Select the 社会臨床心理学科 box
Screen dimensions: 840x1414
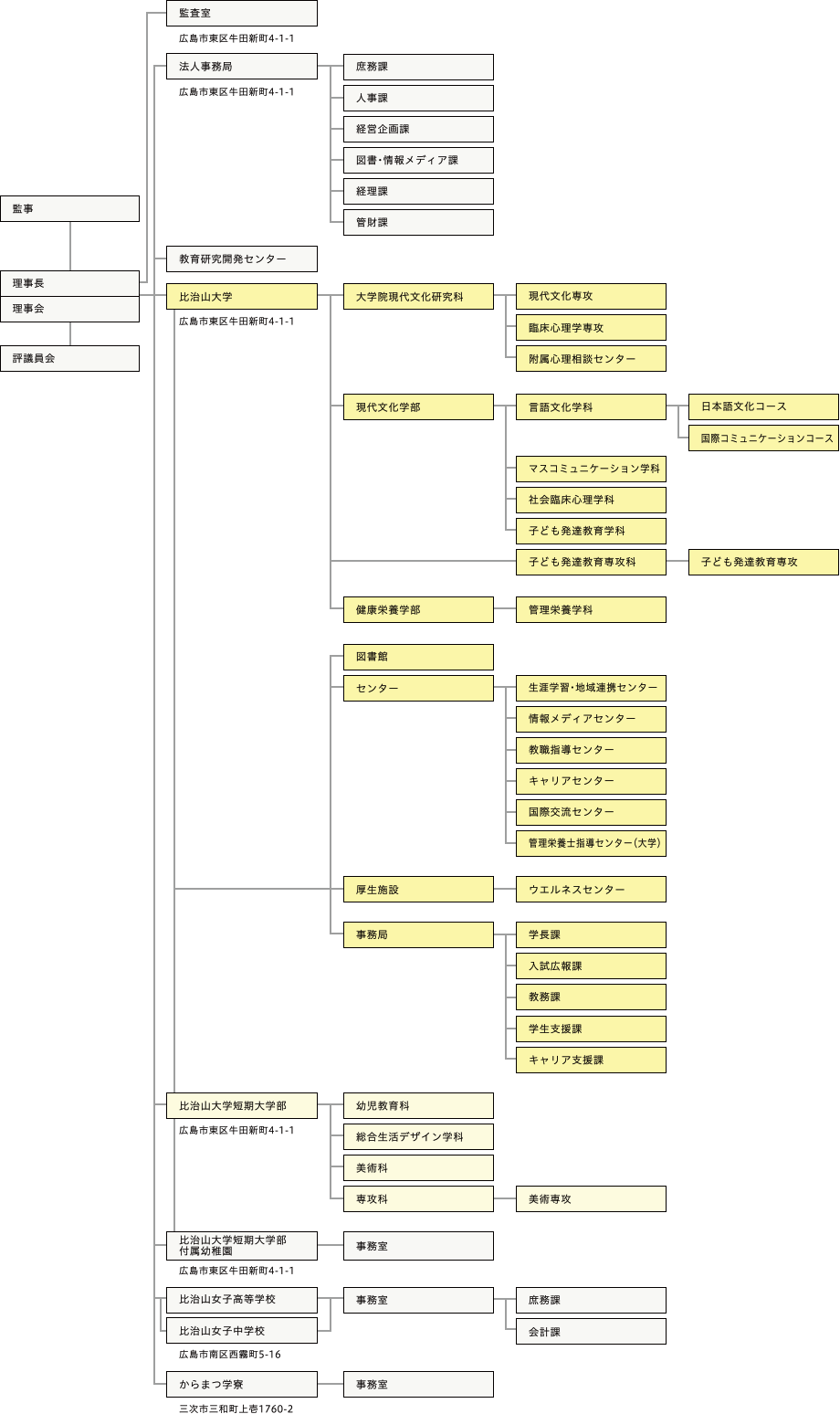[591, 500]
